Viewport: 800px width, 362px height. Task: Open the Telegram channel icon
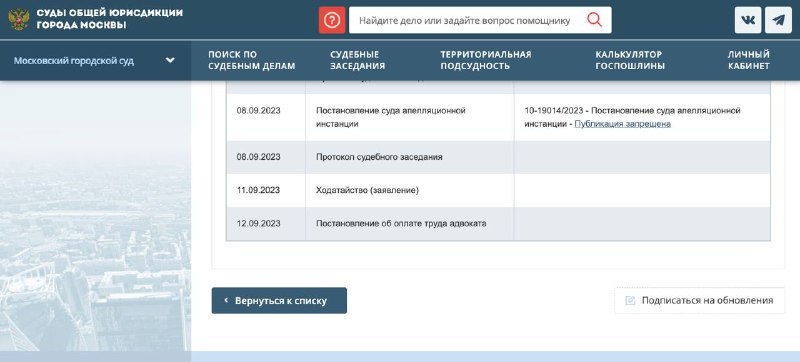[779, 20]
